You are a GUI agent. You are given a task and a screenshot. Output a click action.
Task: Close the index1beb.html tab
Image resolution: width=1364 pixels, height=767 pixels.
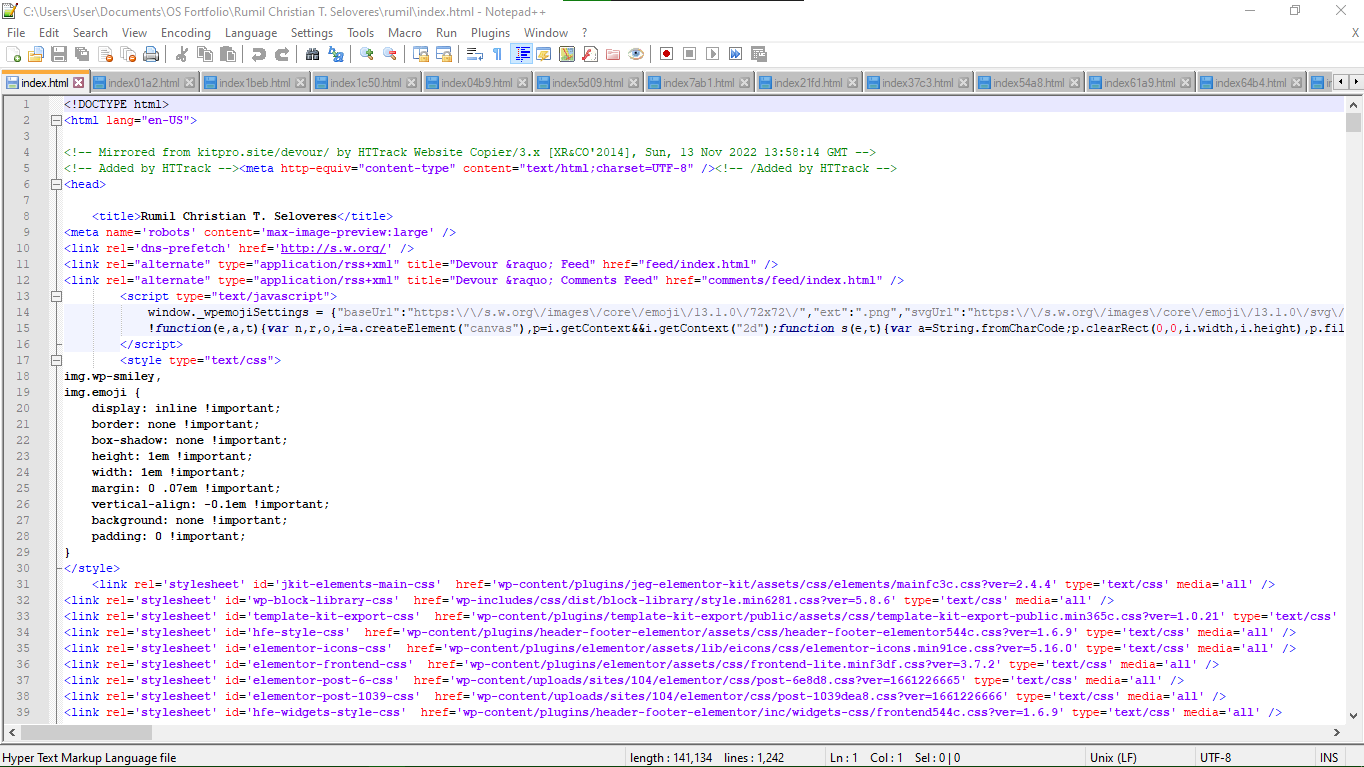click(300, 81)
